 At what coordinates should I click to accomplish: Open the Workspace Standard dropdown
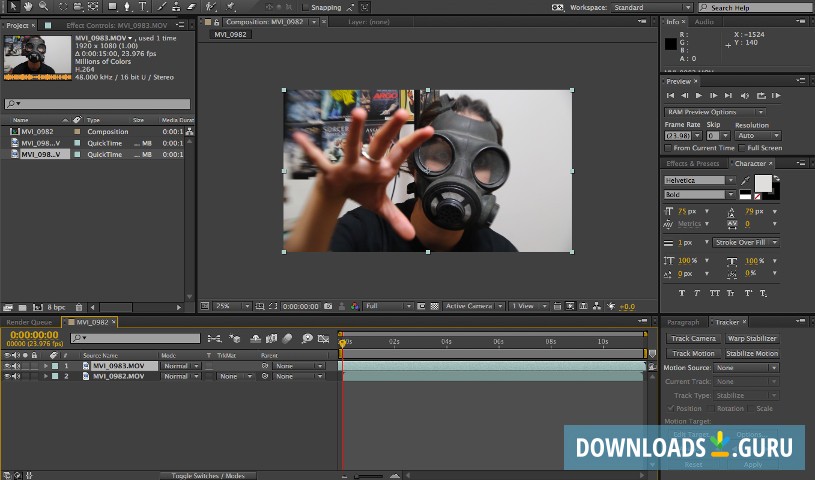[x=652, y=7]
